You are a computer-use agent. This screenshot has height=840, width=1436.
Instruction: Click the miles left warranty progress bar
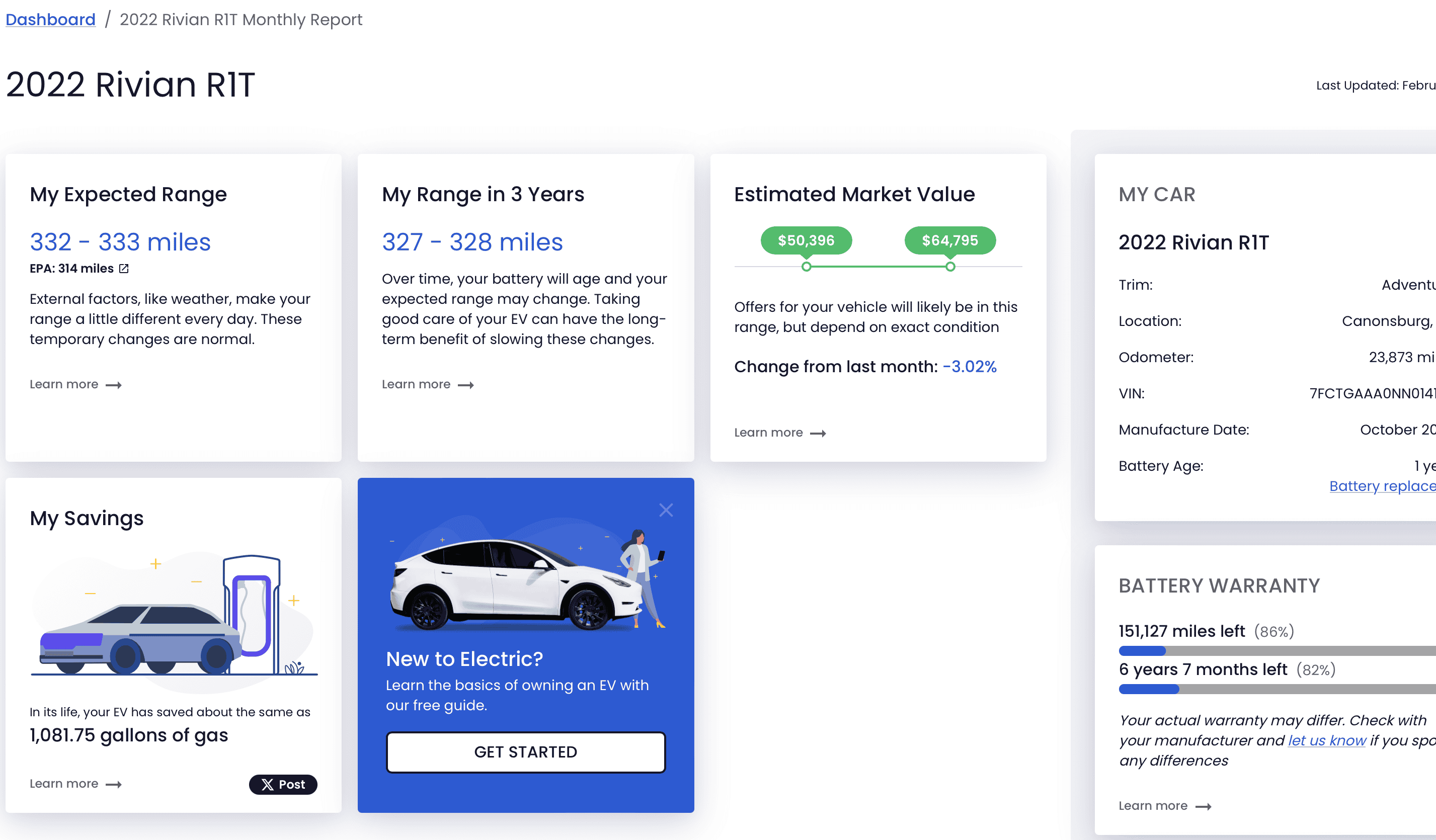pos(1277,651)
